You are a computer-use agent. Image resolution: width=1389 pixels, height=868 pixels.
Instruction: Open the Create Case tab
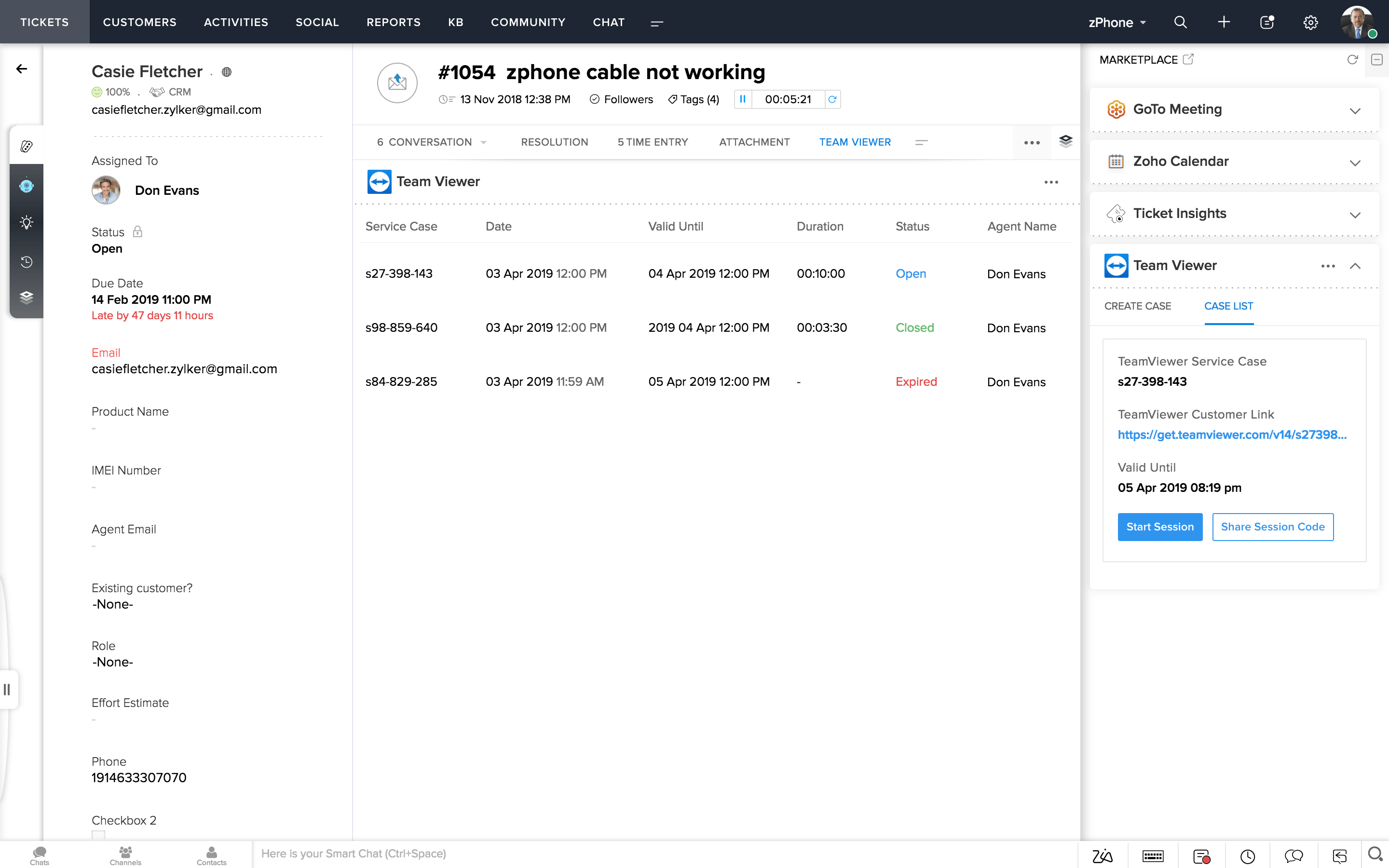tap(1138, 306)
